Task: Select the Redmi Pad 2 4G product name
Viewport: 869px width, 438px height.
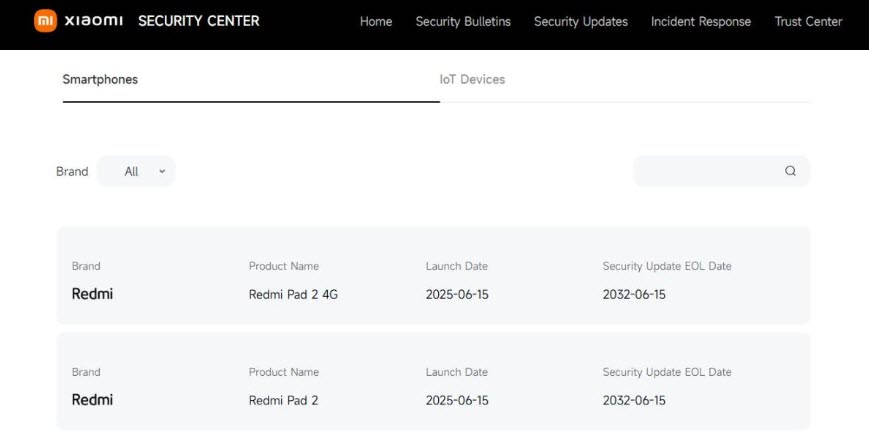Action: [293, 294]
